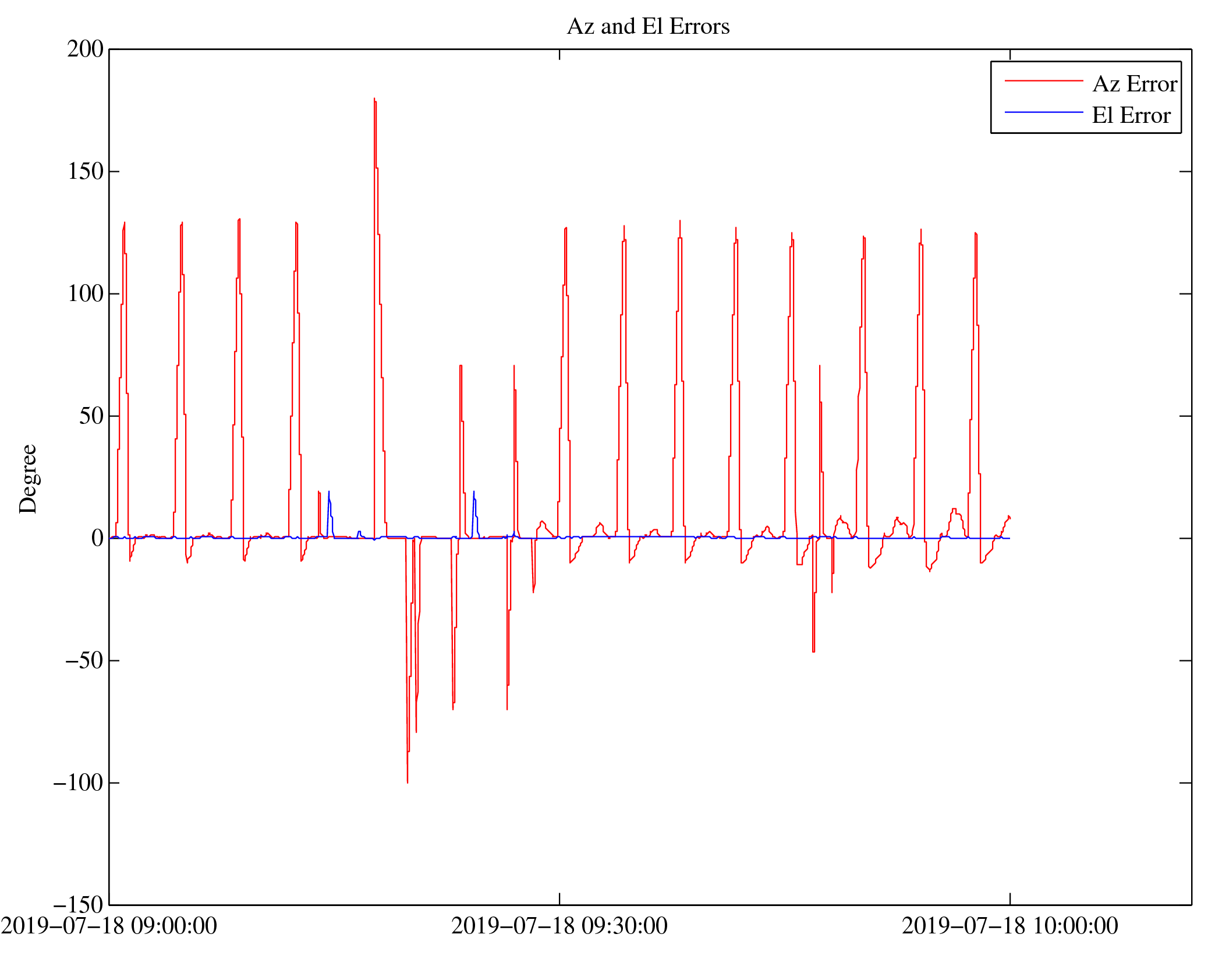Click the 100 y-axis tick label
The image size is (1208, 980).
86,294
